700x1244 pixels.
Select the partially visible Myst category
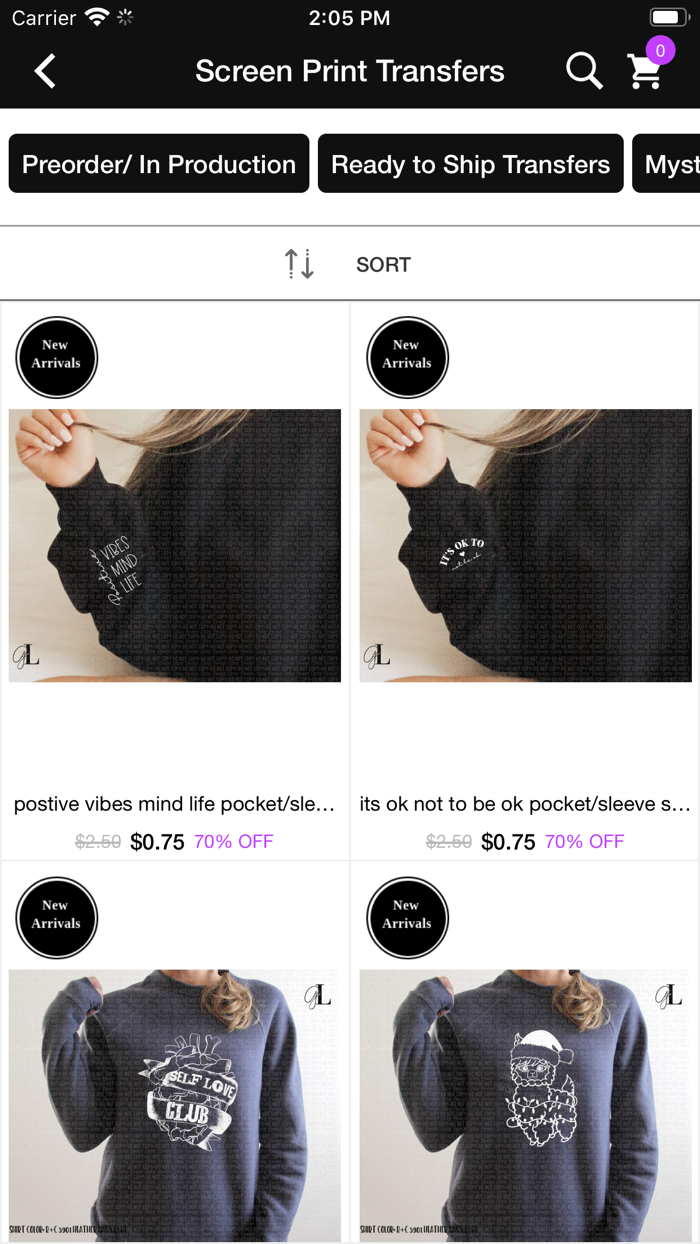[x=667, y=164]
